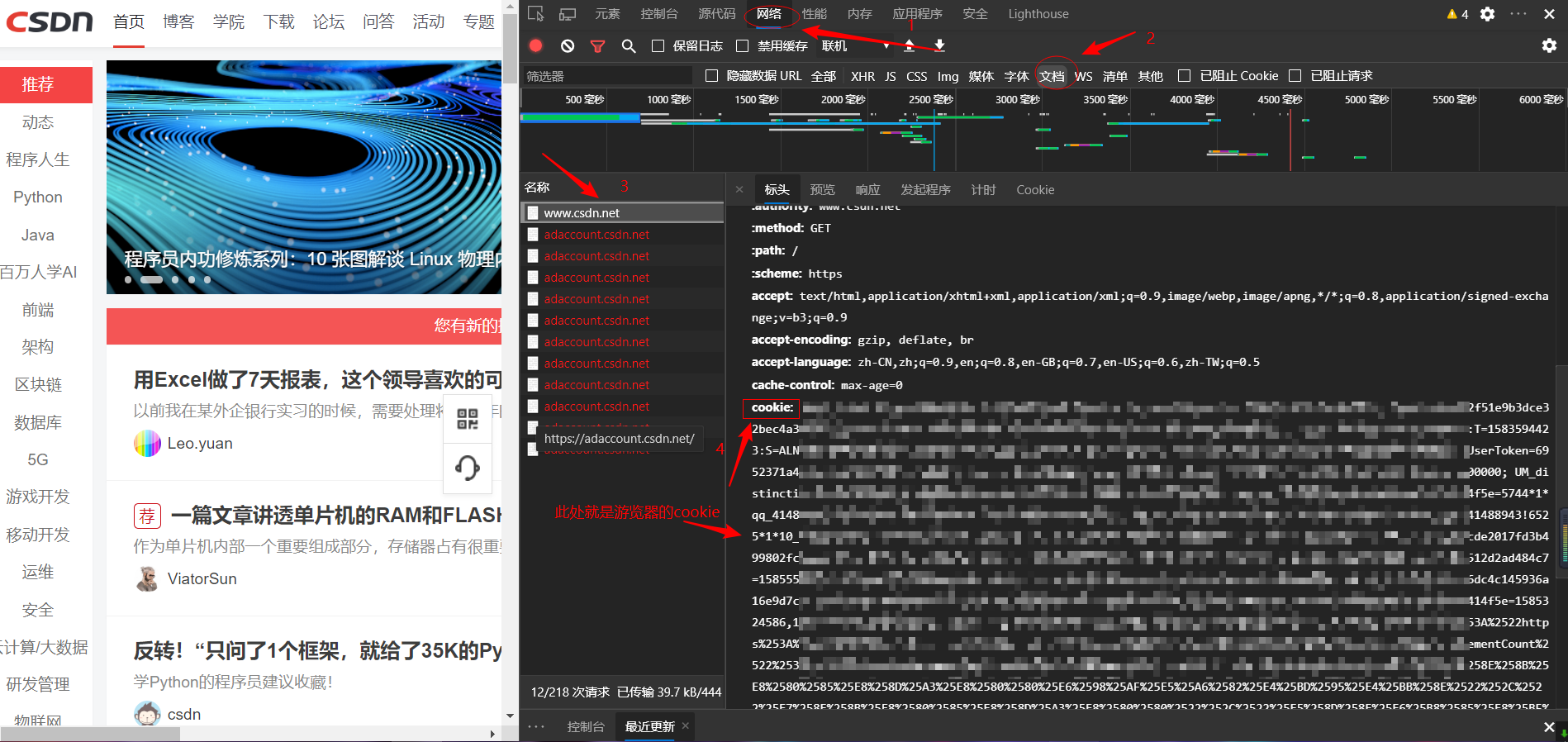Import HAR file upload icon

[909, 45]
